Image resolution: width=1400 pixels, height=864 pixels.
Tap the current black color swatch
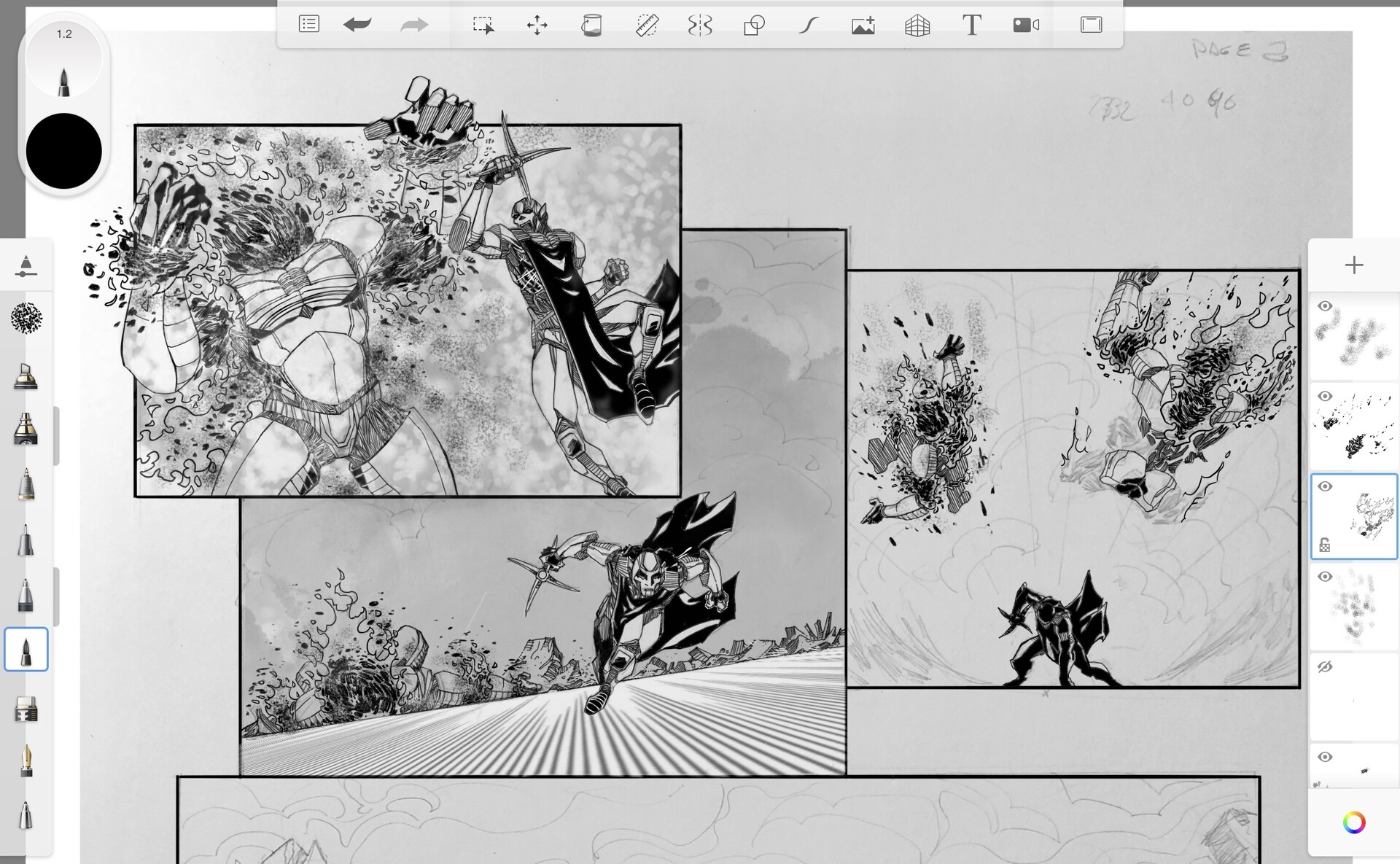63,149
